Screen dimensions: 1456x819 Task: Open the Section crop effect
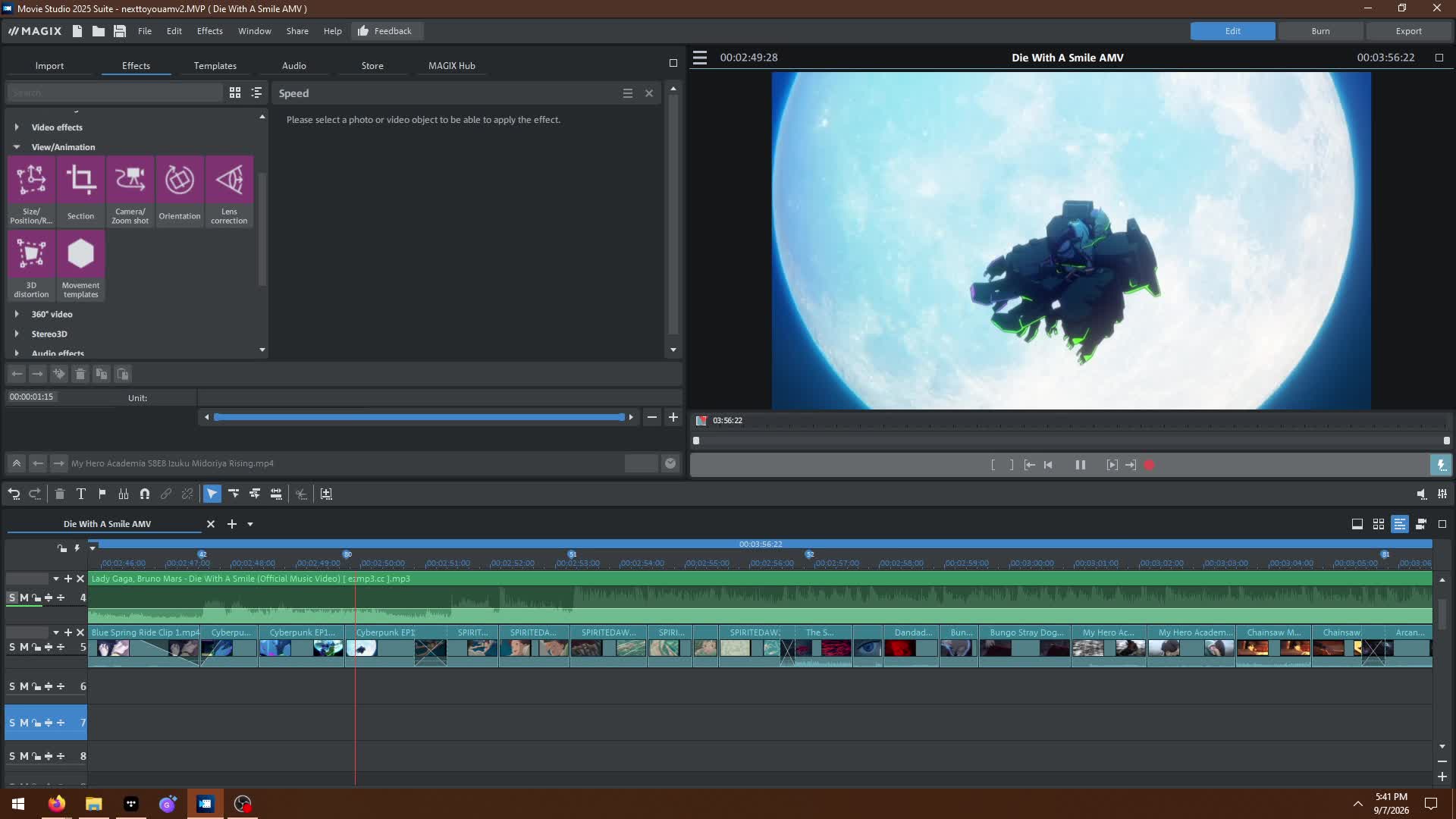(80, 191)
